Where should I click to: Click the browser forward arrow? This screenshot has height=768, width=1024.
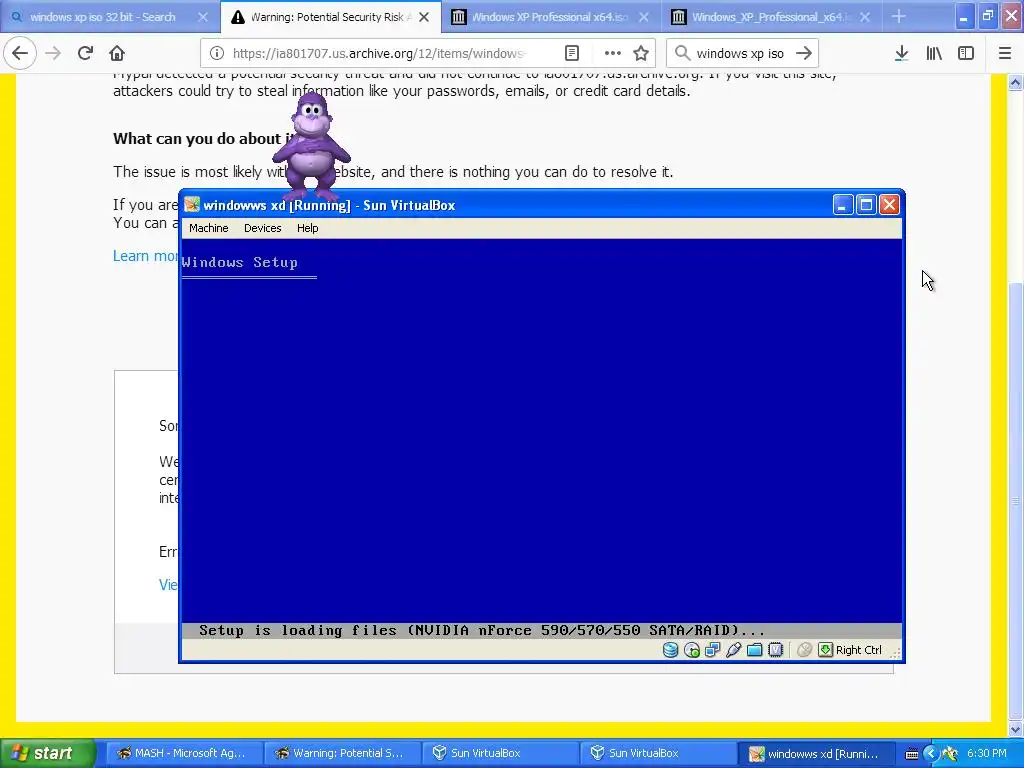(53, 53)
